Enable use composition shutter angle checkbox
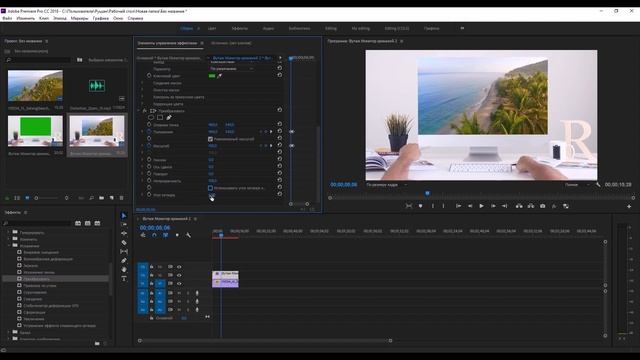This screenshot has height=360, width=640. coord(211,188)
